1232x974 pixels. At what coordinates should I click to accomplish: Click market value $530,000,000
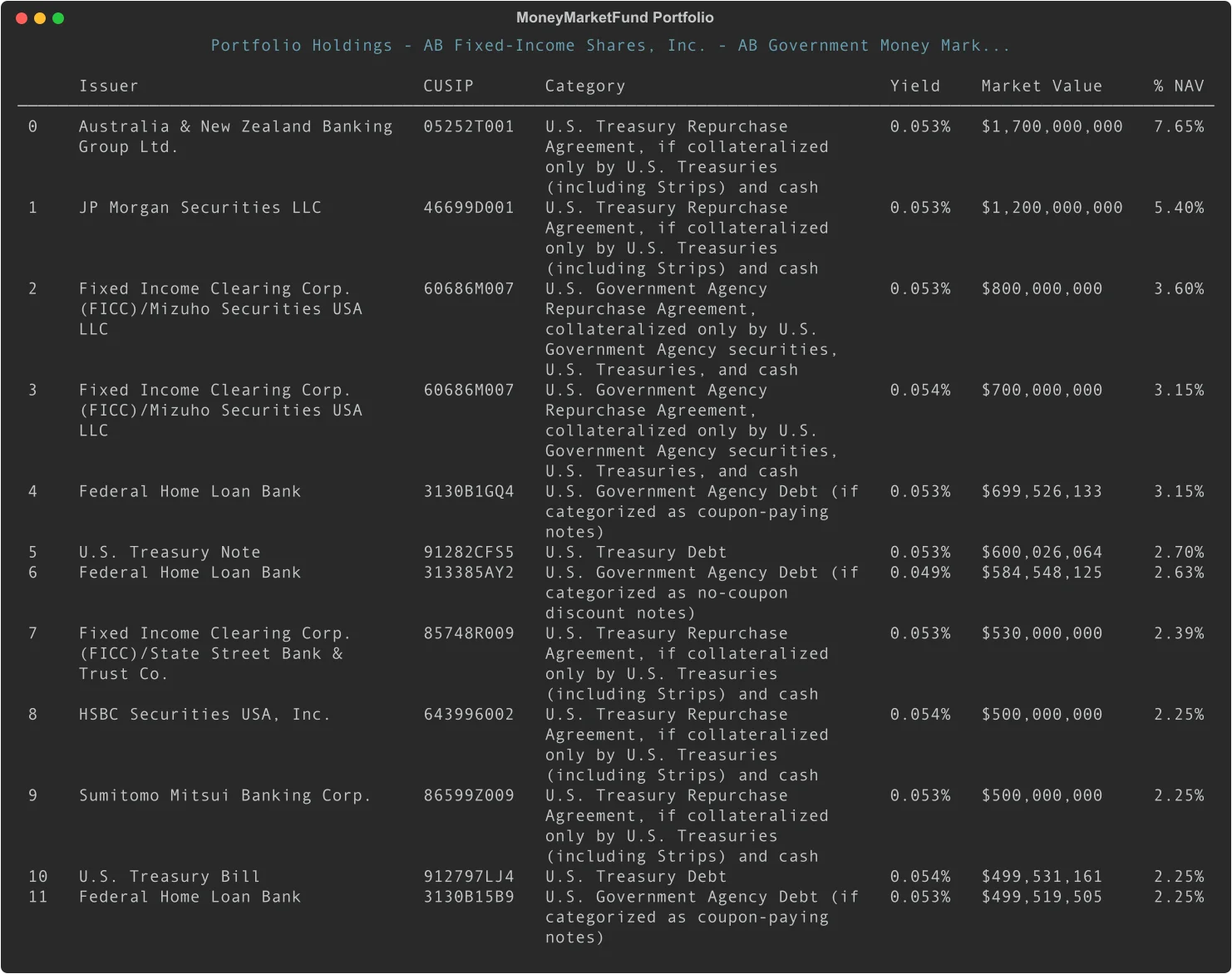pos(1042,633)
